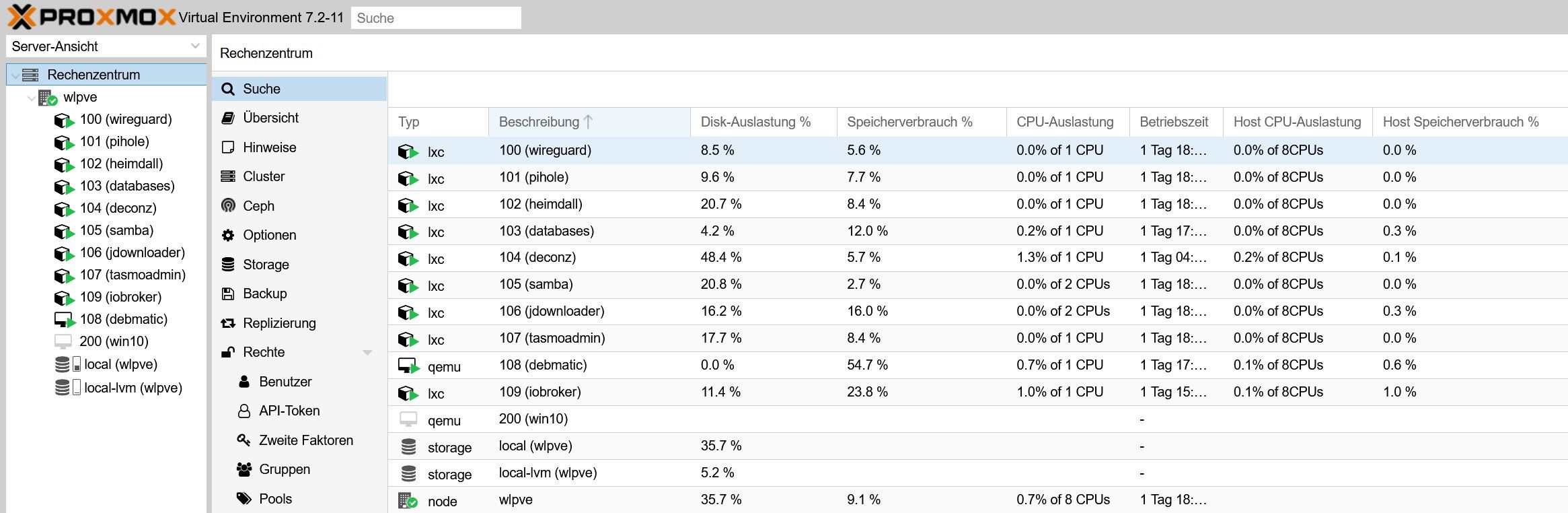Sort by the Beschreibung column header
The width and height of the screenshot is (1568, 513).
[x=539, y=122]
